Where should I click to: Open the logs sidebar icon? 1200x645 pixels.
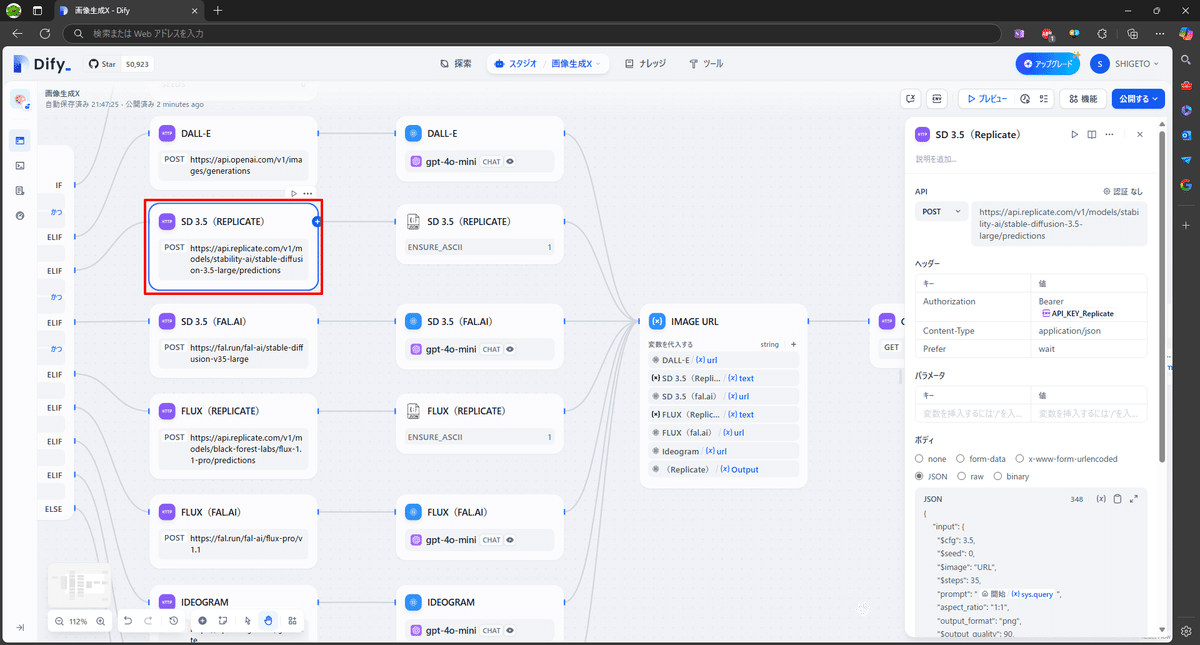(x=20, y=190)
